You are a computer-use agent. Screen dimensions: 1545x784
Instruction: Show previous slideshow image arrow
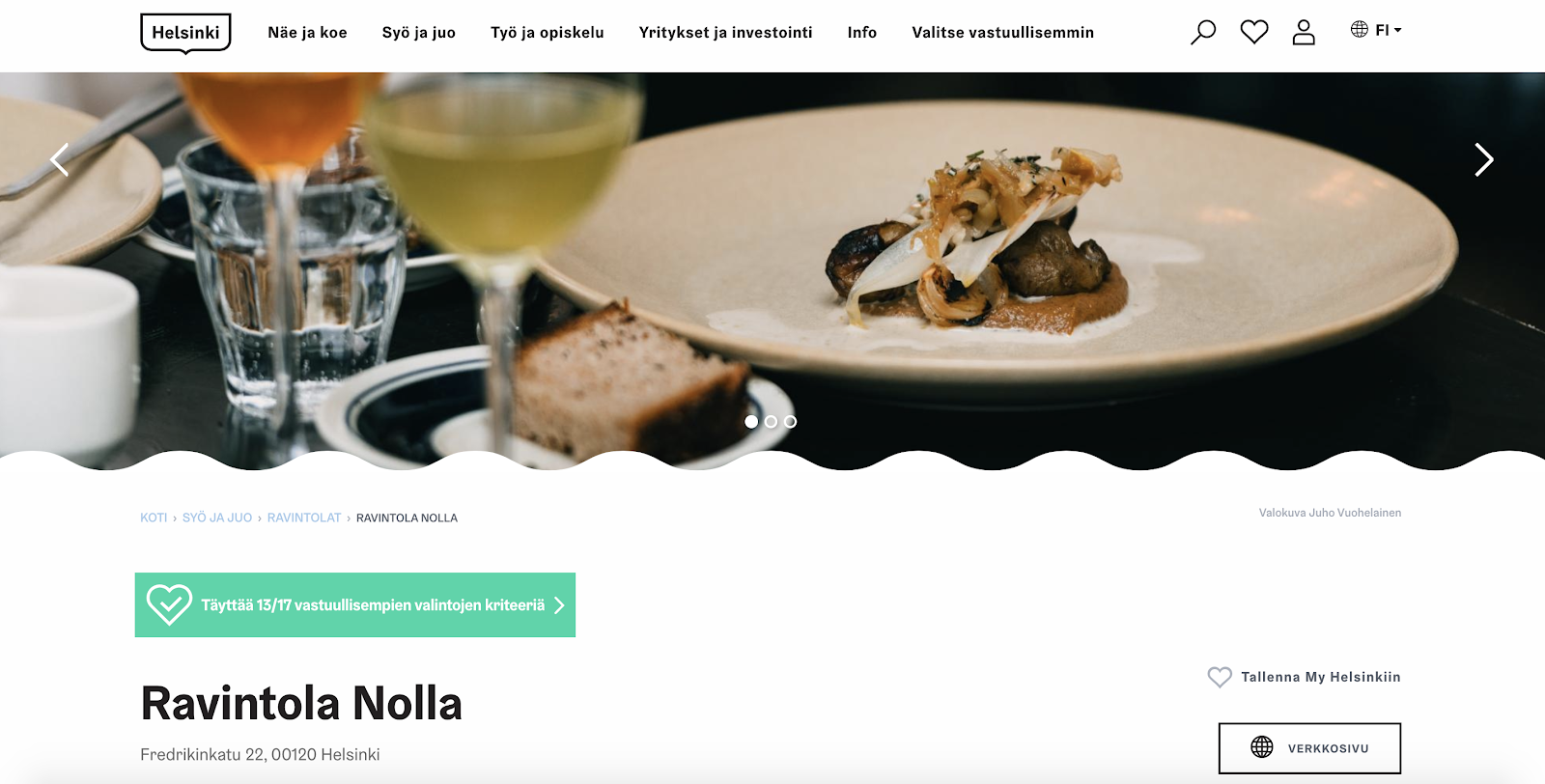point(60,159)
